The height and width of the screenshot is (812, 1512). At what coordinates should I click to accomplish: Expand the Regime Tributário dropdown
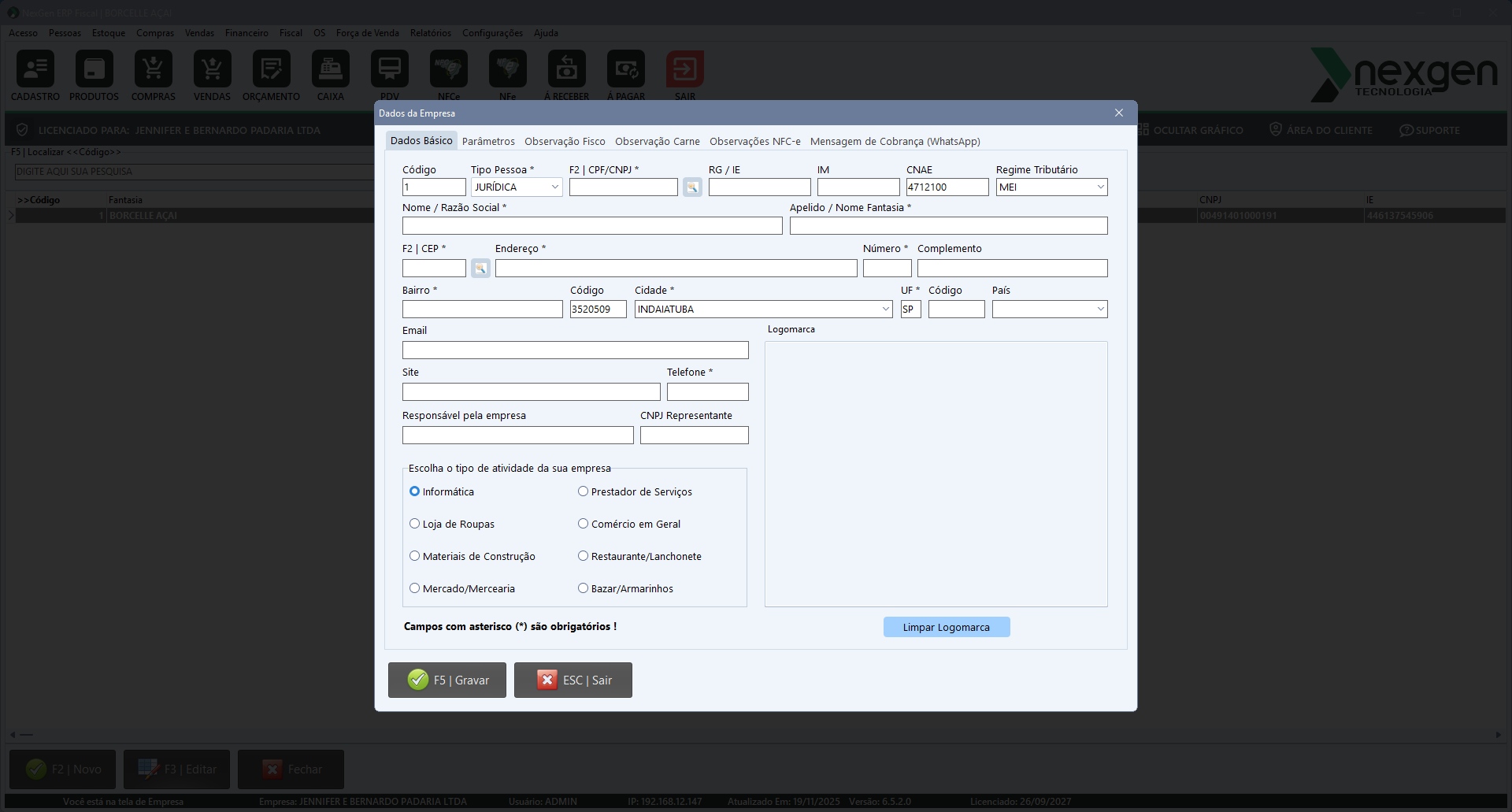pos(1100,187)
